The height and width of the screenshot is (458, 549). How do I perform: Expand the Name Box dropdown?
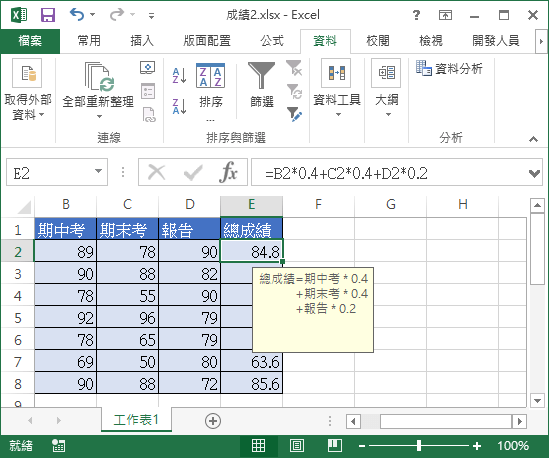tap(98, 171)
